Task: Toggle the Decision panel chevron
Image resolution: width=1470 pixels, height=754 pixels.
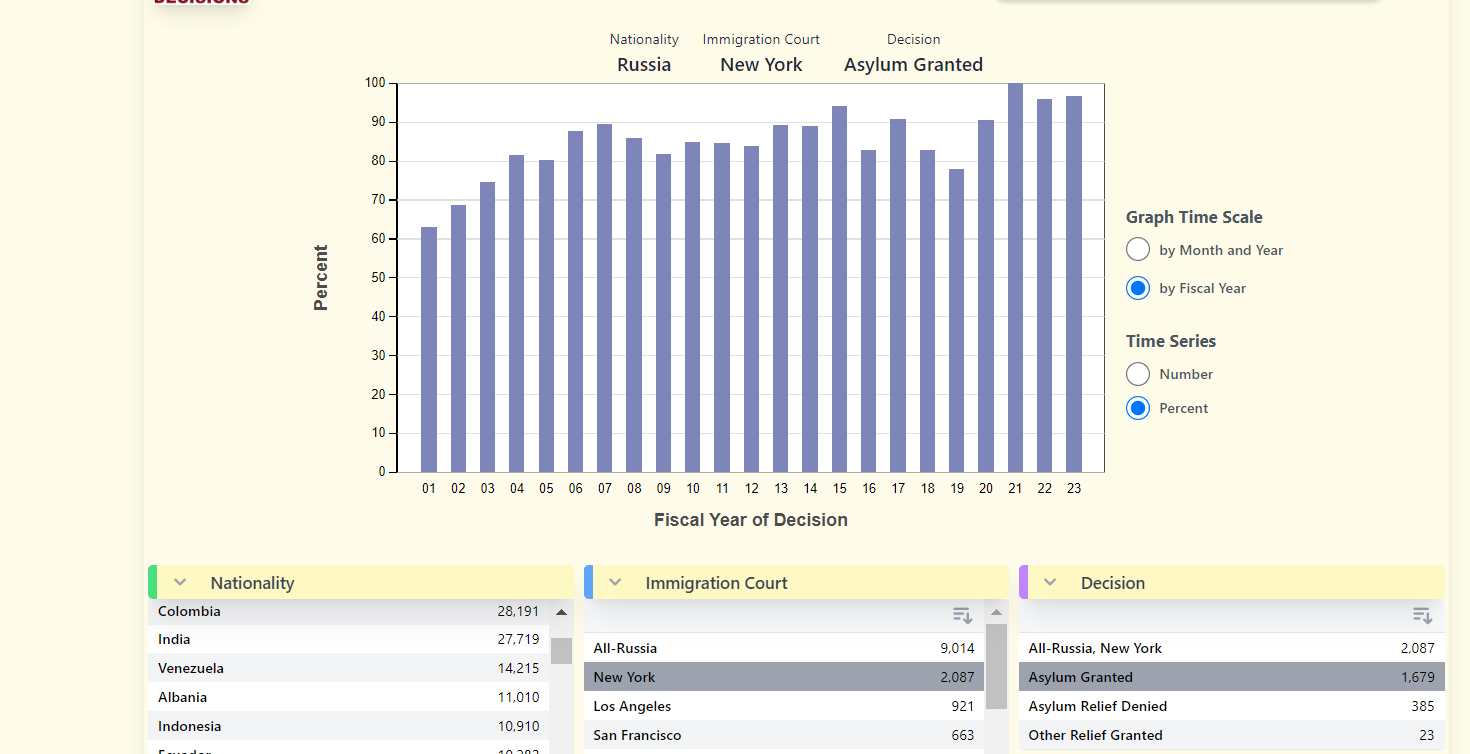Action: pos(1050,583)
